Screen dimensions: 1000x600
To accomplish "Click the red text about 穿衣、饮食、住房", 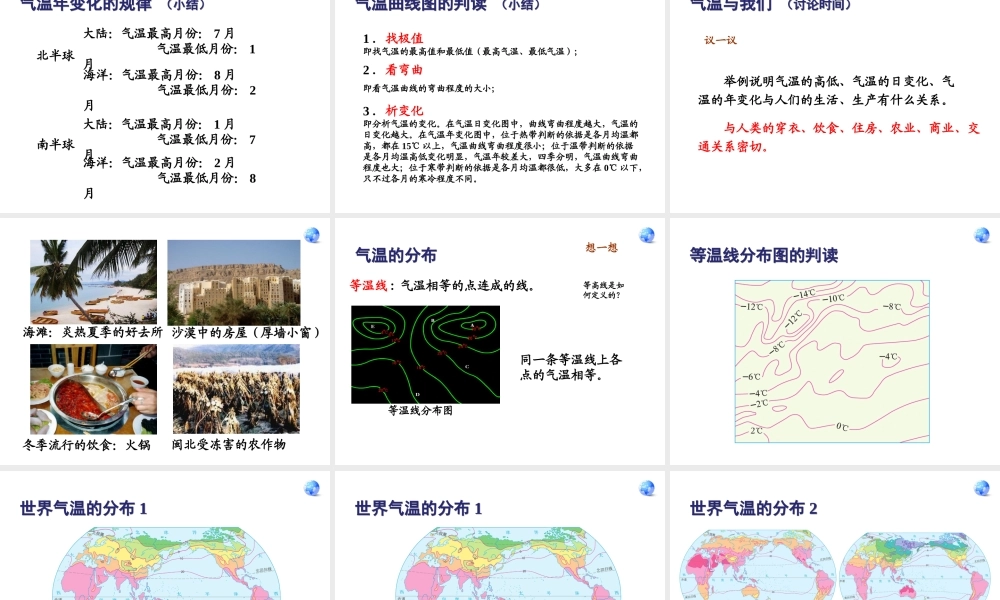I will 839,137.
